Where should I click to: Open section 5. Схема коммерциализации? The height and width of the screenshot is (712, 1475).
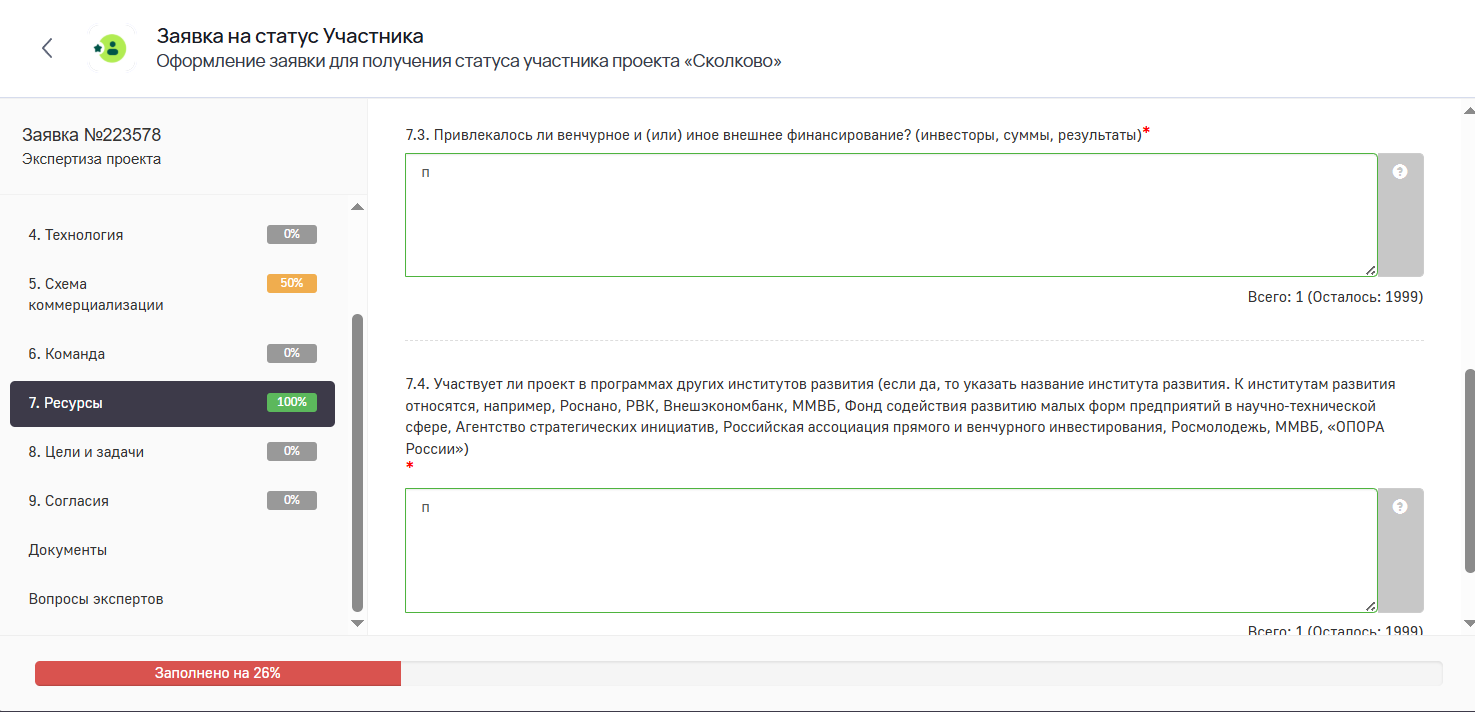(172, 294)
